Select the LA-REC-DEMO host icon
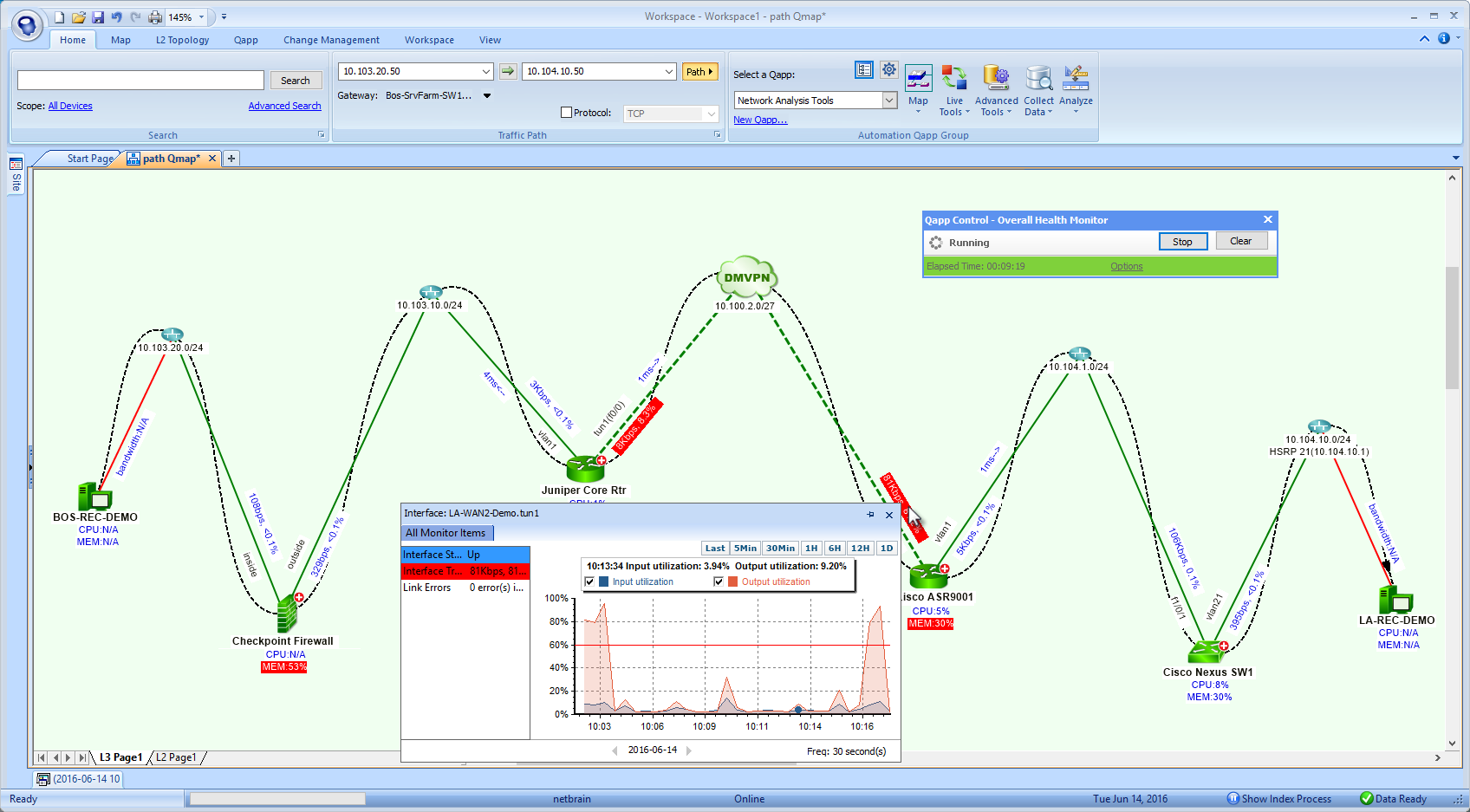The image size is (1470, 812). [x=1395, y=600]
